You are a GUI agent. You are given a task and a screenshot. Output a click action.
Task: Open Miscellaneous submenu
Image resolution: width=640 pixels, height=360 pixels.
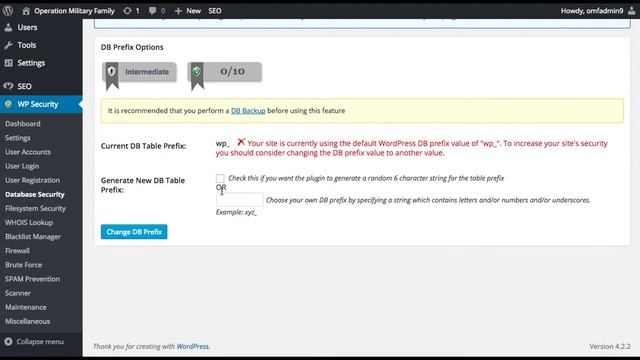(x=27, y=321)
